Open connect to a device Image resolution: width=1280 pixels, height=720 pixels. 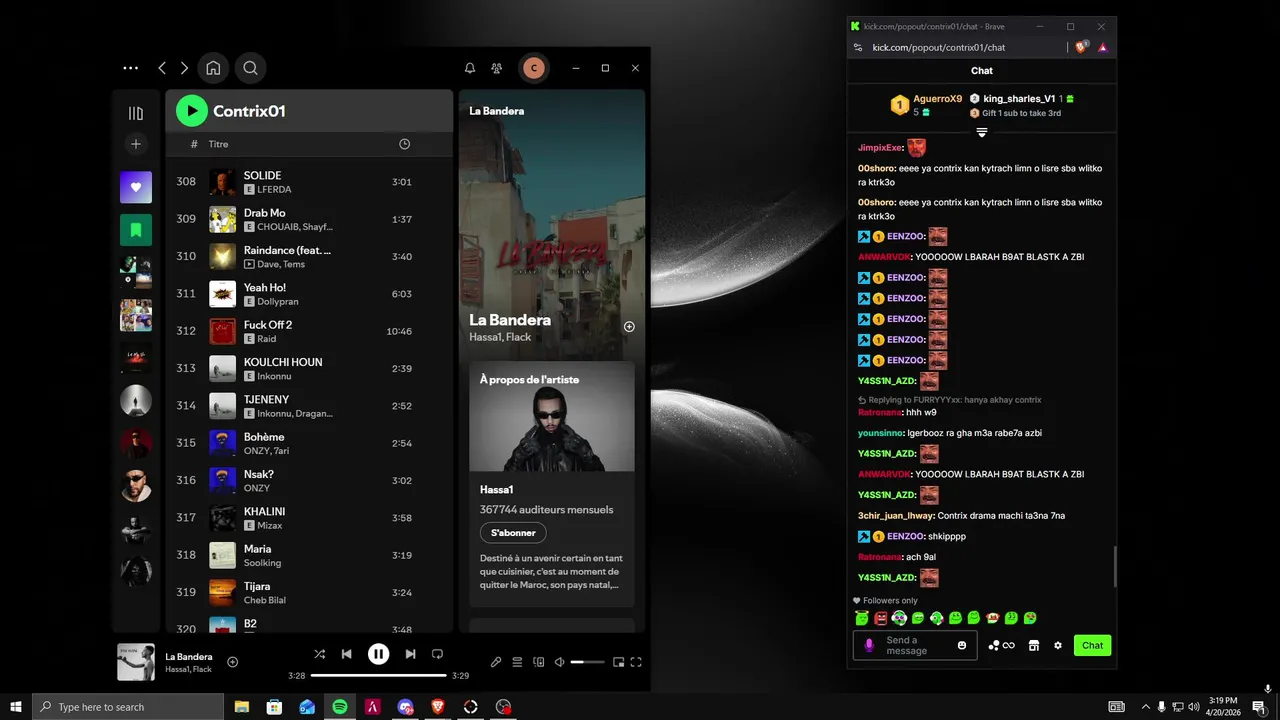point(539,662)
